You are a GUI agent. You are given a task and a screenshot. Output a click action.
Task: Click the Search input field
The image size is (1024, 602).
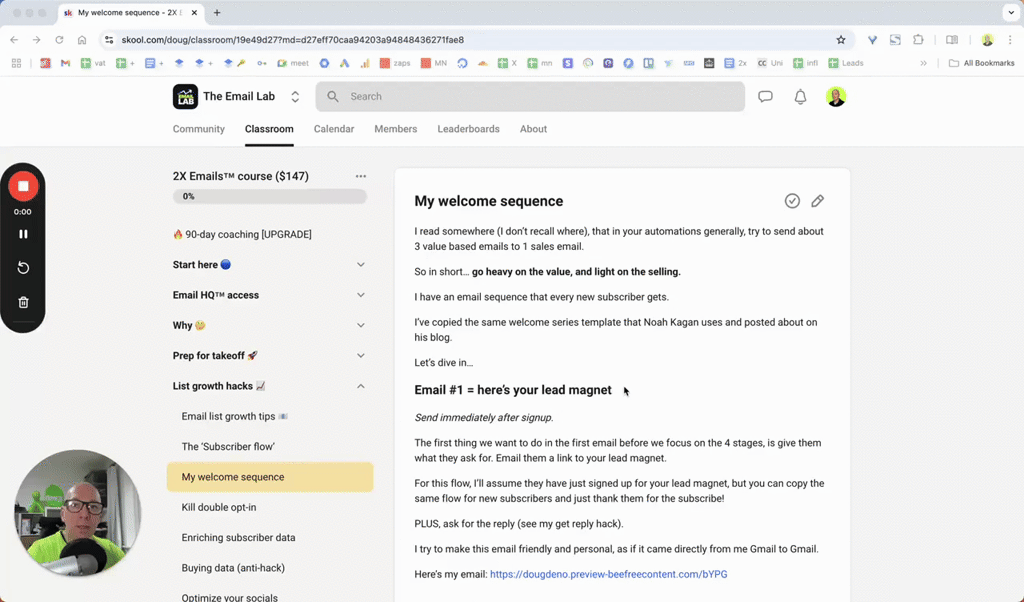click(540, 97)
